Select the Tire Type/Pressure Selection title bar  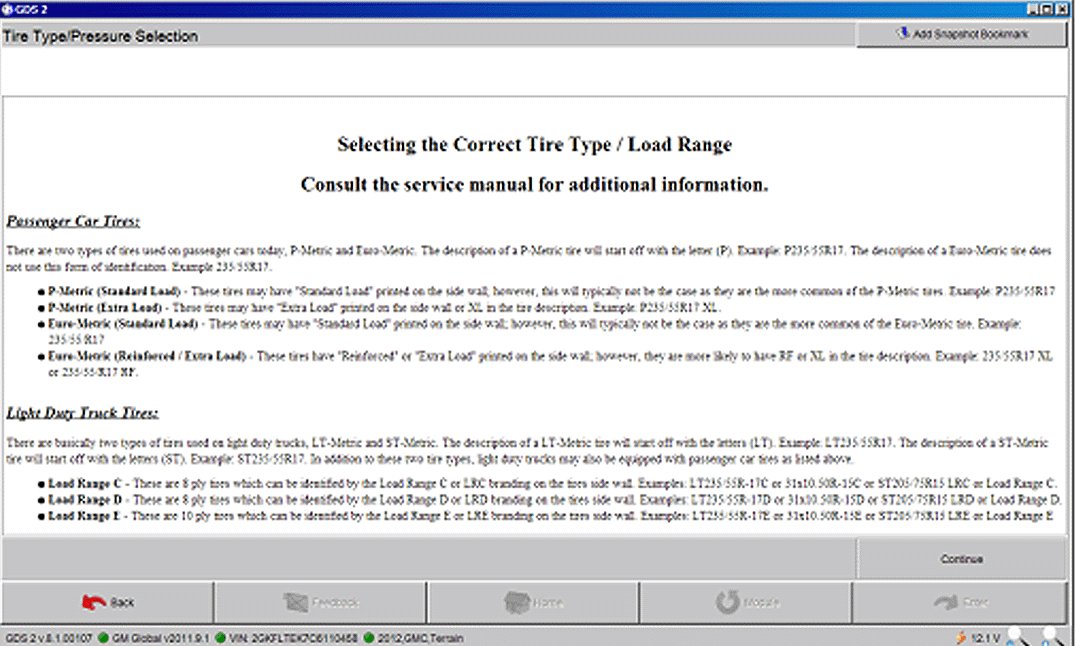tap(100, 36)
